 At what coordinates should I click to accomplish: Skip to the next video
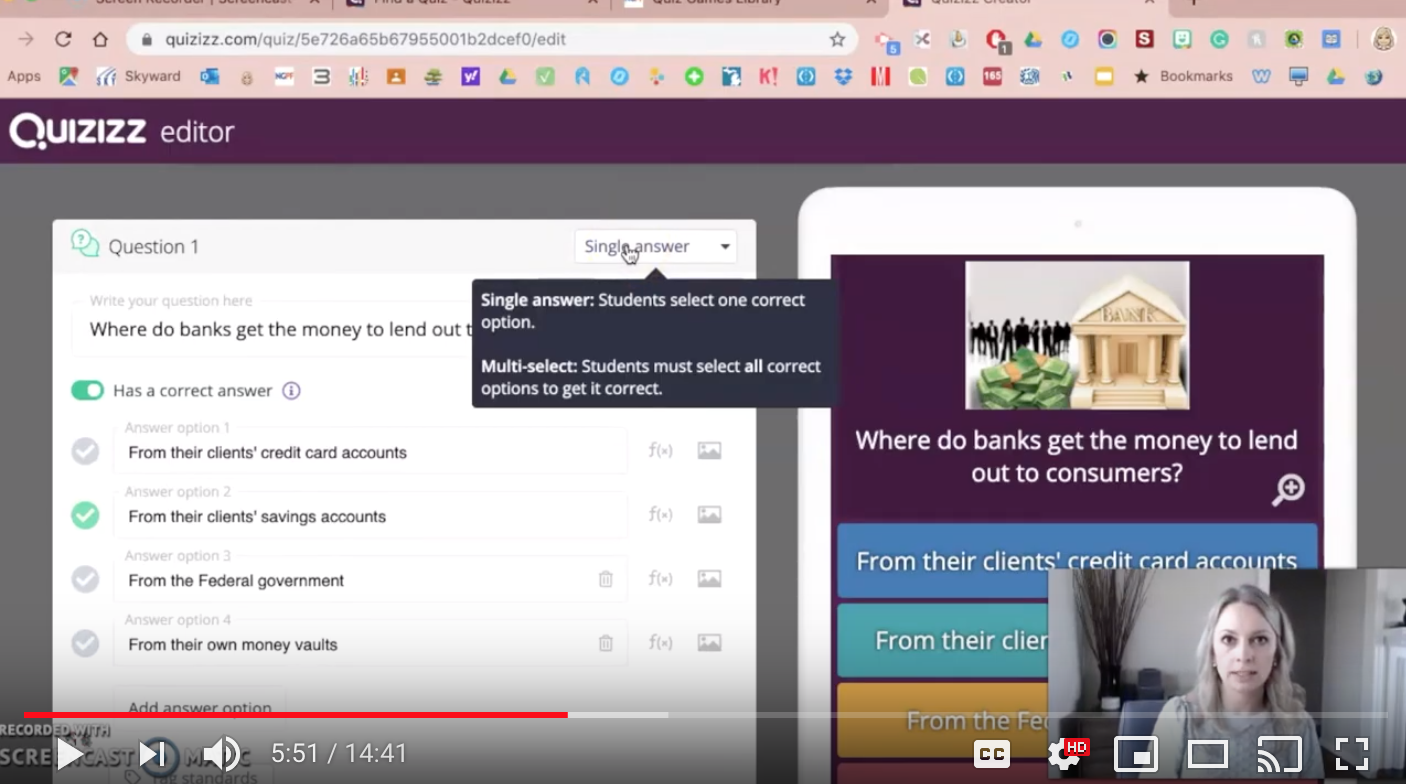(x=153, y=753)
